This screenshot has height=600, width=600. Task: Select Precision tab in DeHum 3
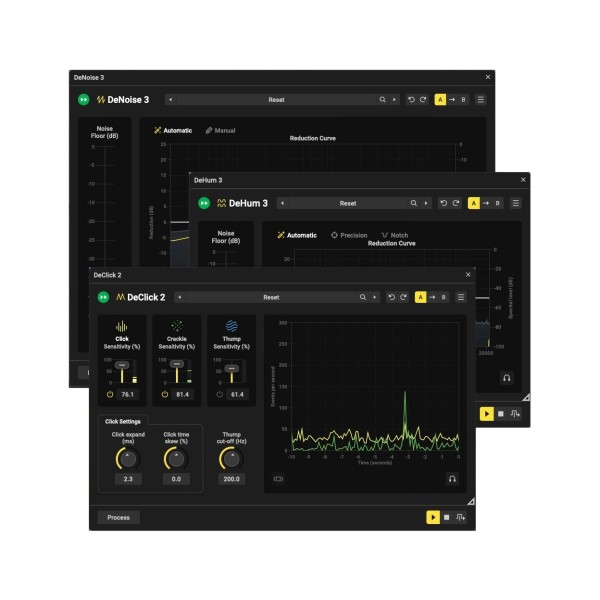[349, 235]
